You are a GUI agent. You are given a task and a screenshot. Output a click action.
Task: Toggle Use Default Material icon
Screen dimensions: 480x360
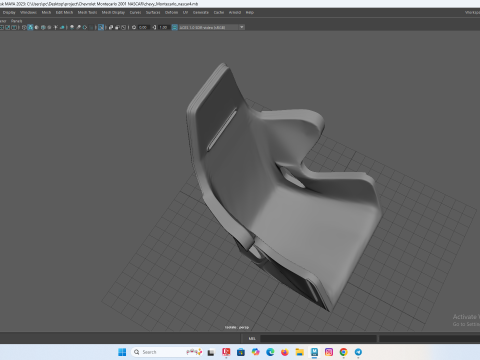coord(37,27)
